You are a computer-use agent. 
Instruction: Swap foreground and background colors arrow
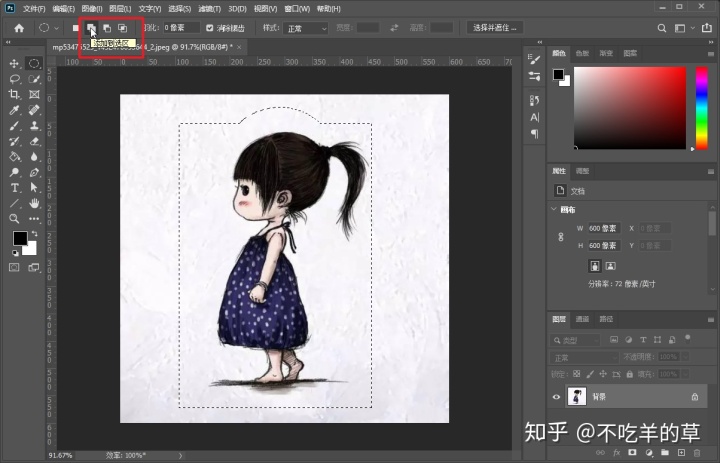click(34, 234)
